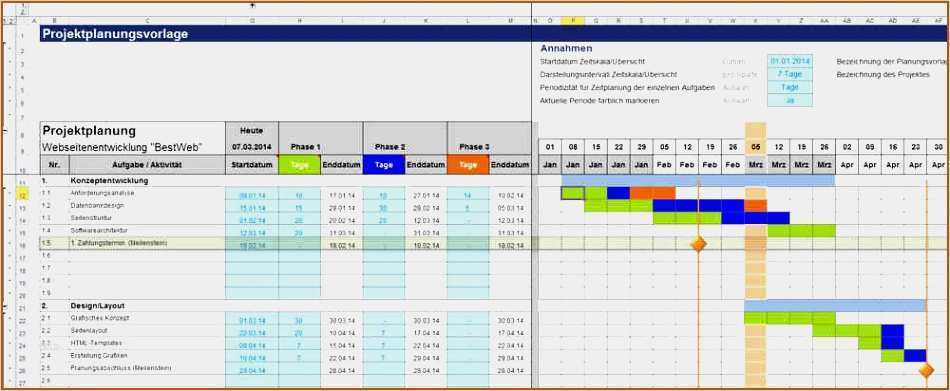Edit the Darstellungsintervall value 7-Tage
Image resolution: width=950 pixels, height=391 pixels.
point(790,74)
